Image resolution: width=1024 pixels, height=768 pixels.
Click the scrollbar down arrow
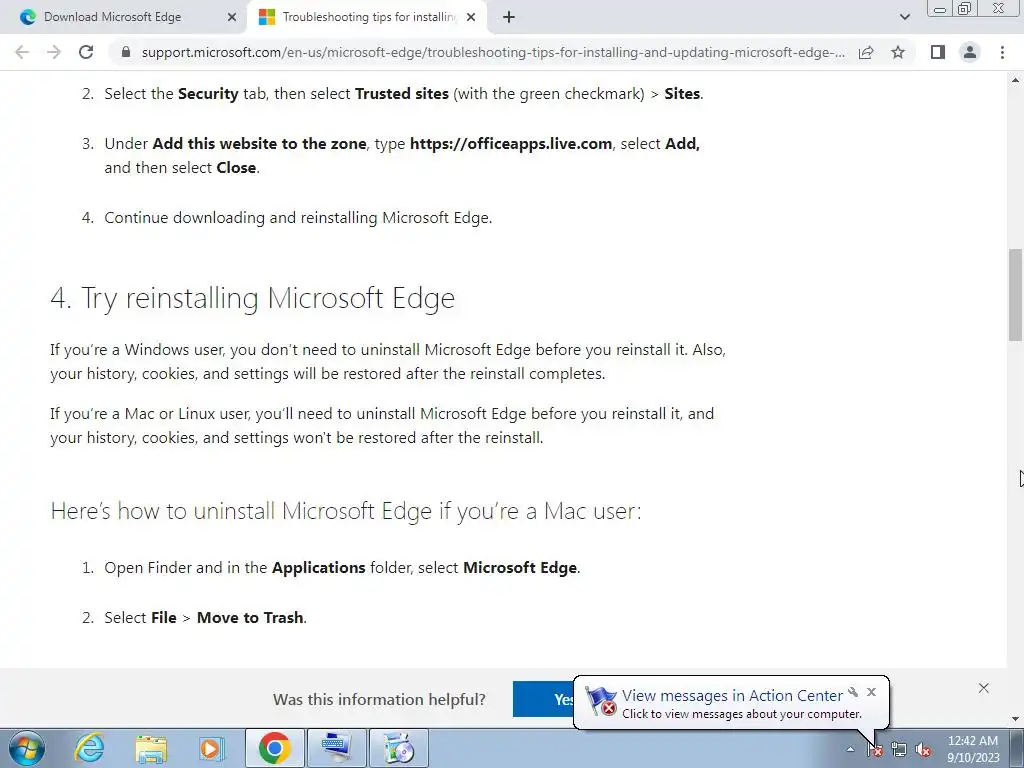(x=1015, y=720)
